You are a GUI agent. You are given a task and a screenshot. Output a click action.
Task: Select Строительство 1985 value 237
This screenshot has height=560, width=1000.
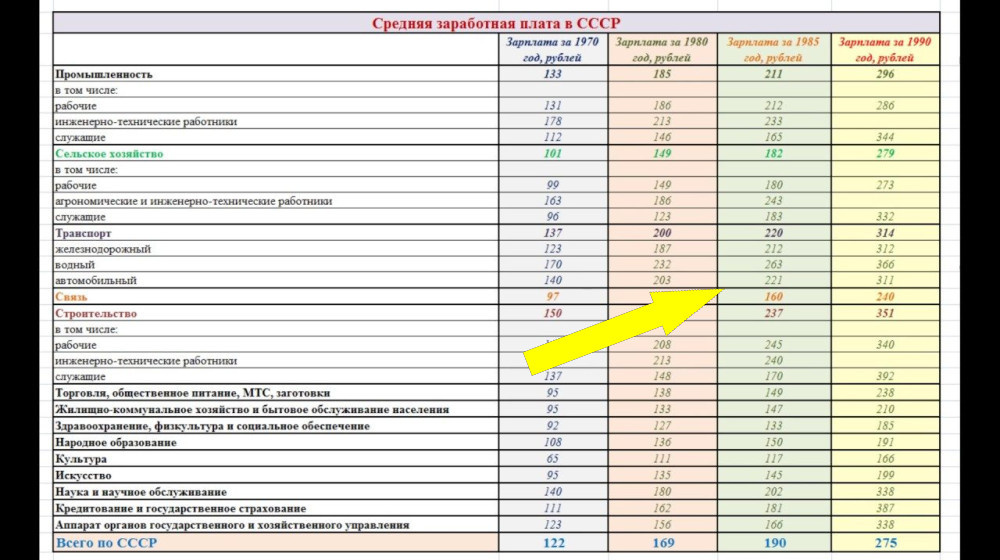(774, 313)
